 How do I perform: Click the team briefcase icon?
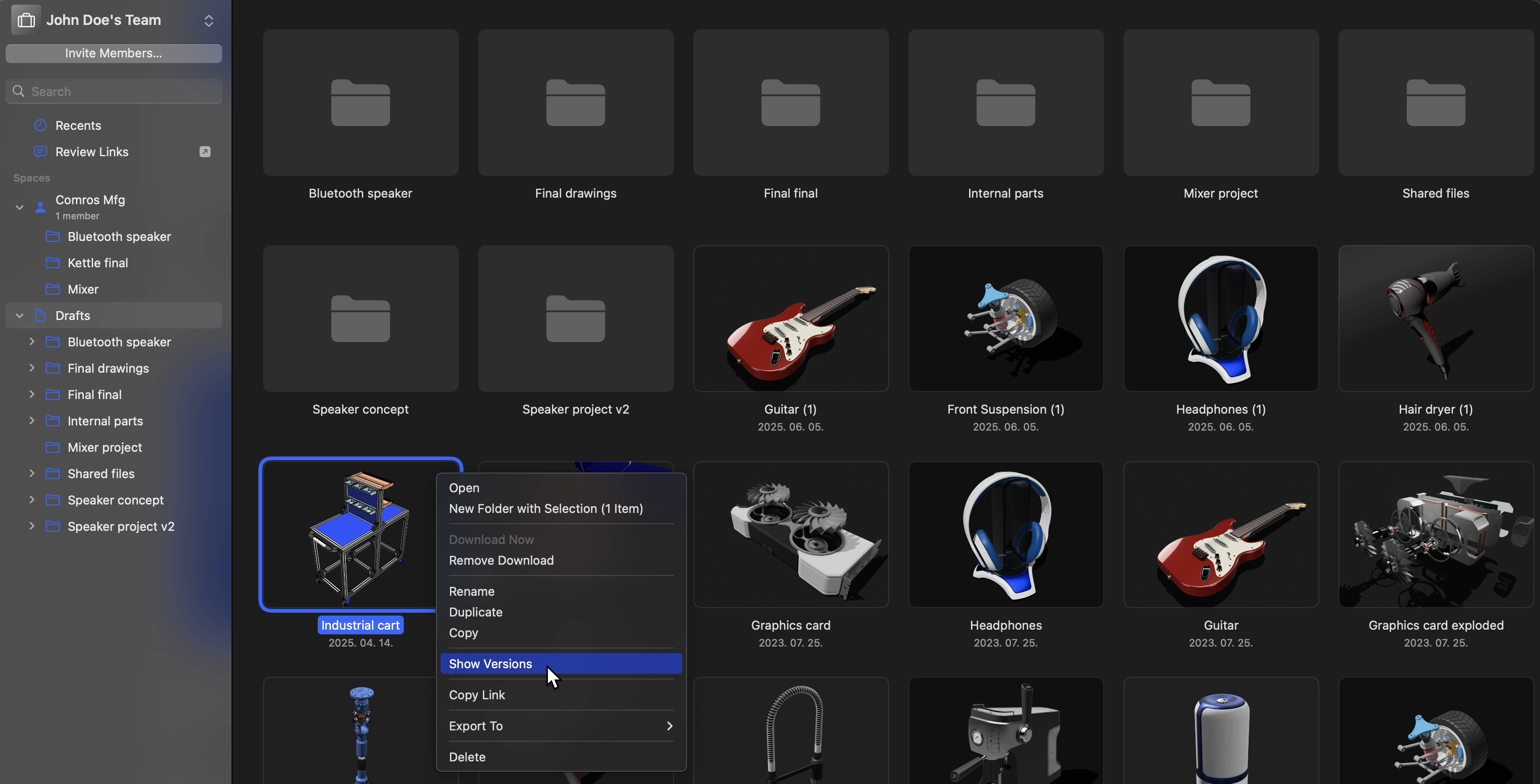tap(26, 20)
